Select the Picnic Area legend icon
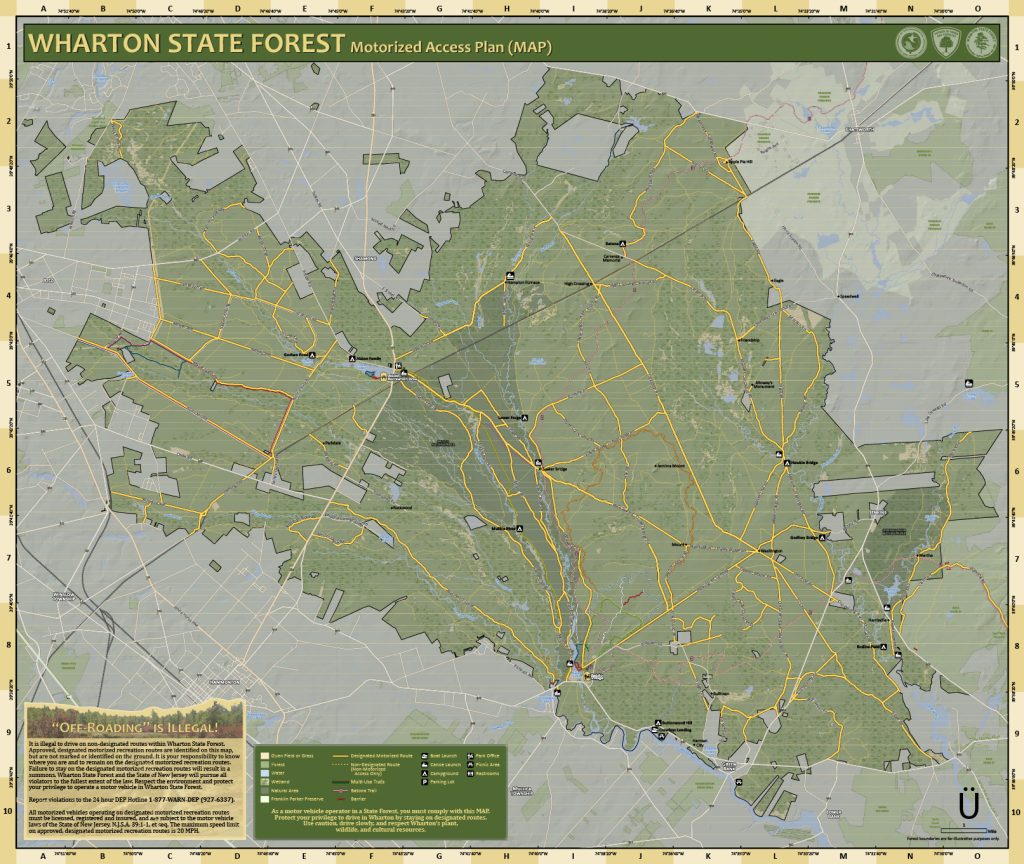This screenshot has height=864, width=1024. (x=470, y=764)
